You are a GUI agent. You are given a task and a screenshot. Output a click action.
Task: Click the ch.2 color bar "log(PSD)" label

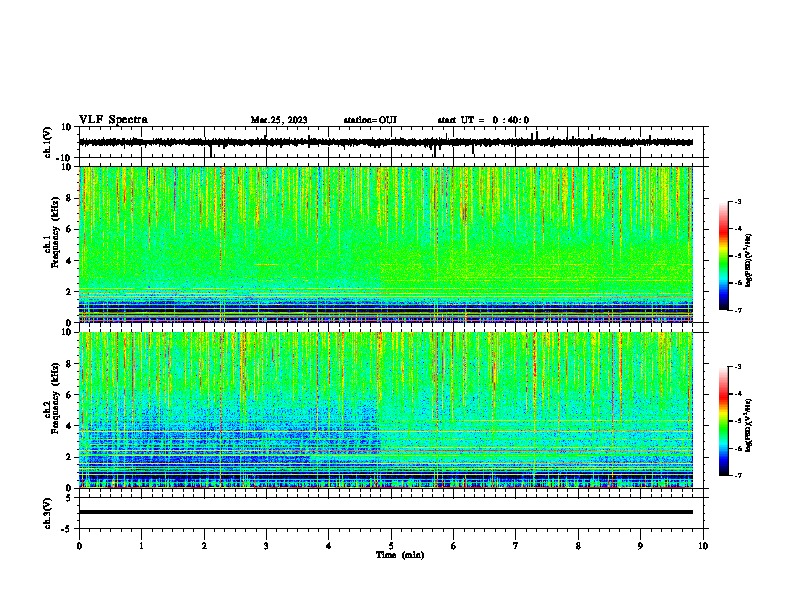(x=748, y=426)
